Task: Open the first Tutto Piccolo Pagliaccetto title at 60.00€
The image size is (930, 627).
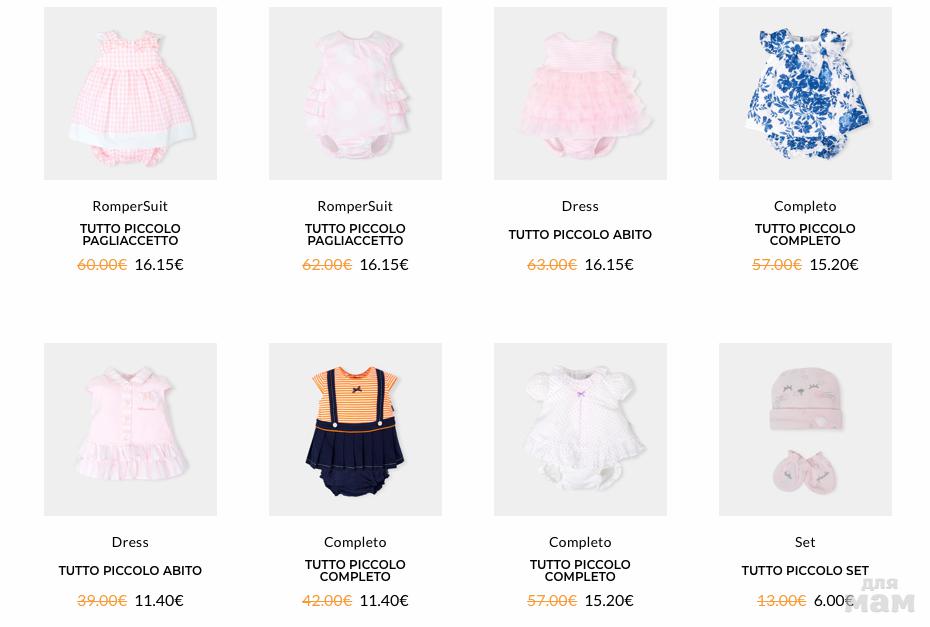Action: [x=130, y=234]
